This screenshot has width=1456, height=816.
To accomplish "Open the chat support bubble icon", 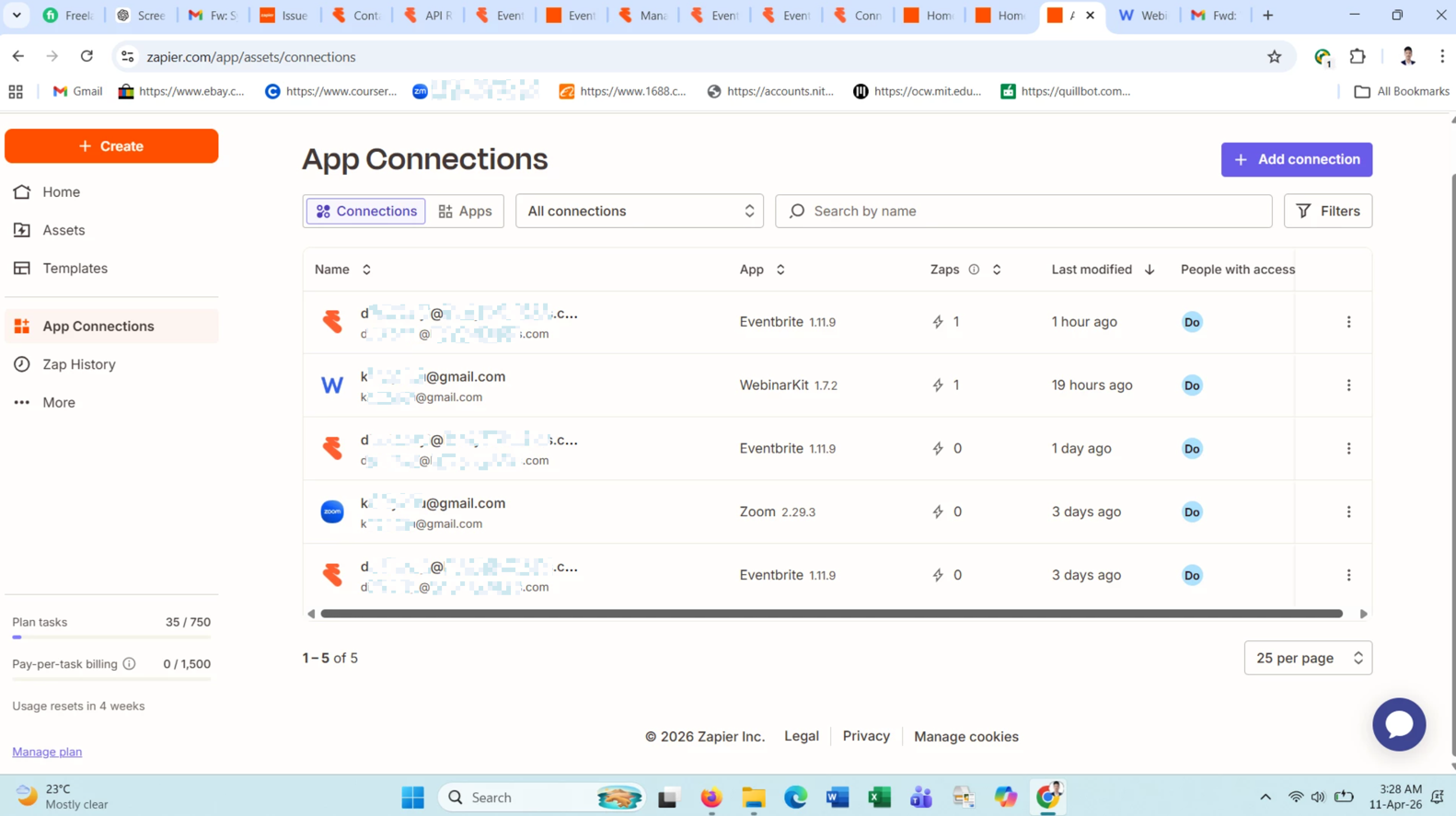I will point(1398,724).
